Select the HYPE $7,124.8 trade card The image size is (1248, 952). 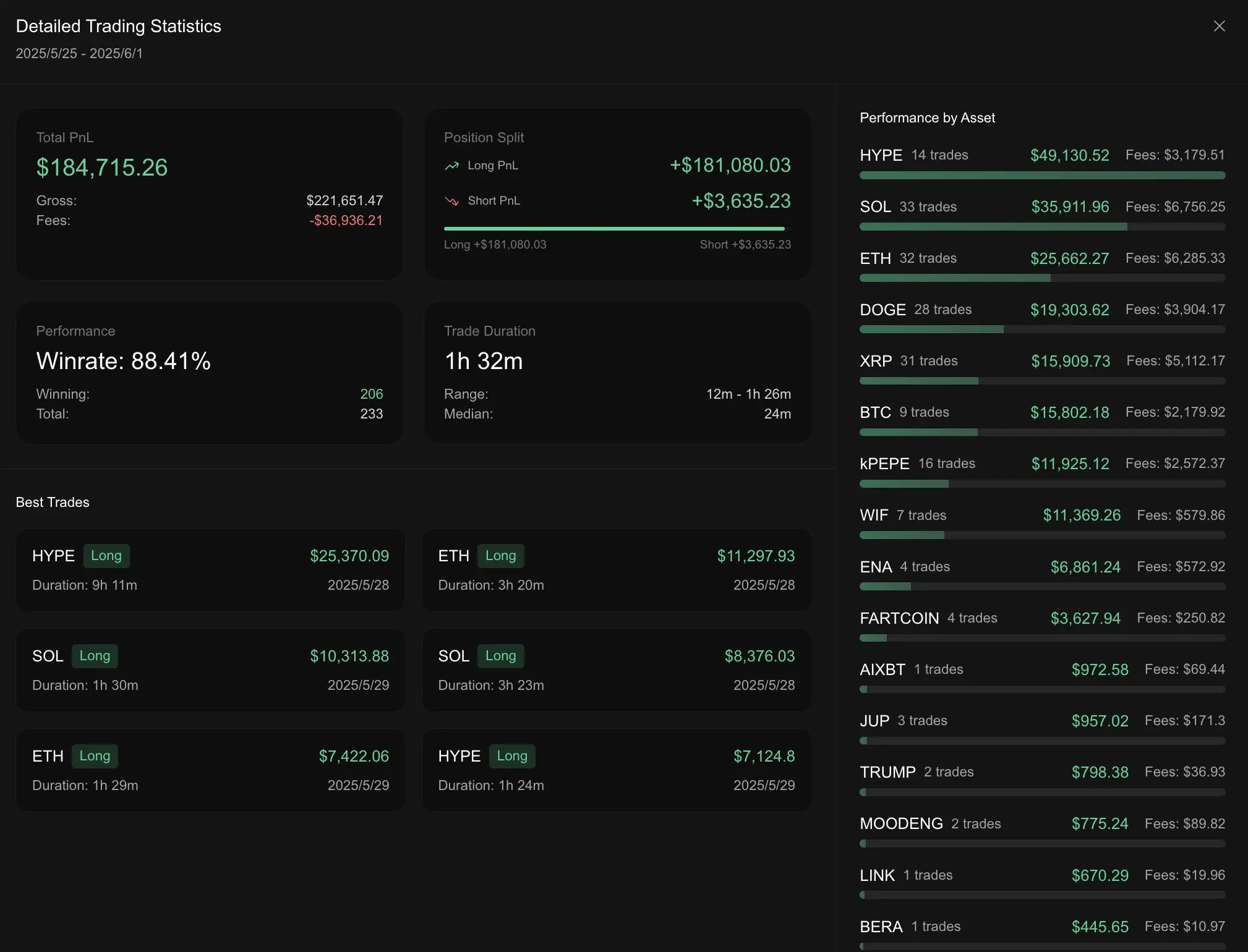pyautogui.click(x=616, y=770)
